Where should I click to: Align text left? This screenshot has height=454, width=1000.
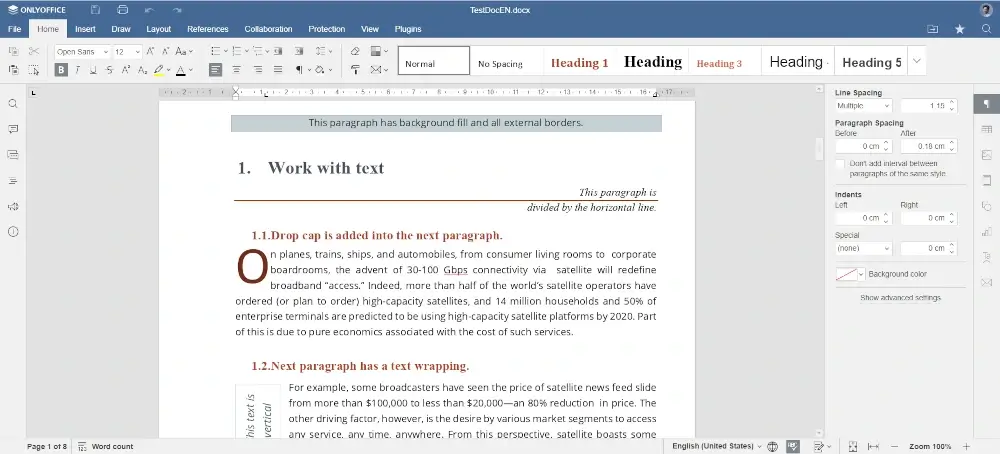point(216,70)
